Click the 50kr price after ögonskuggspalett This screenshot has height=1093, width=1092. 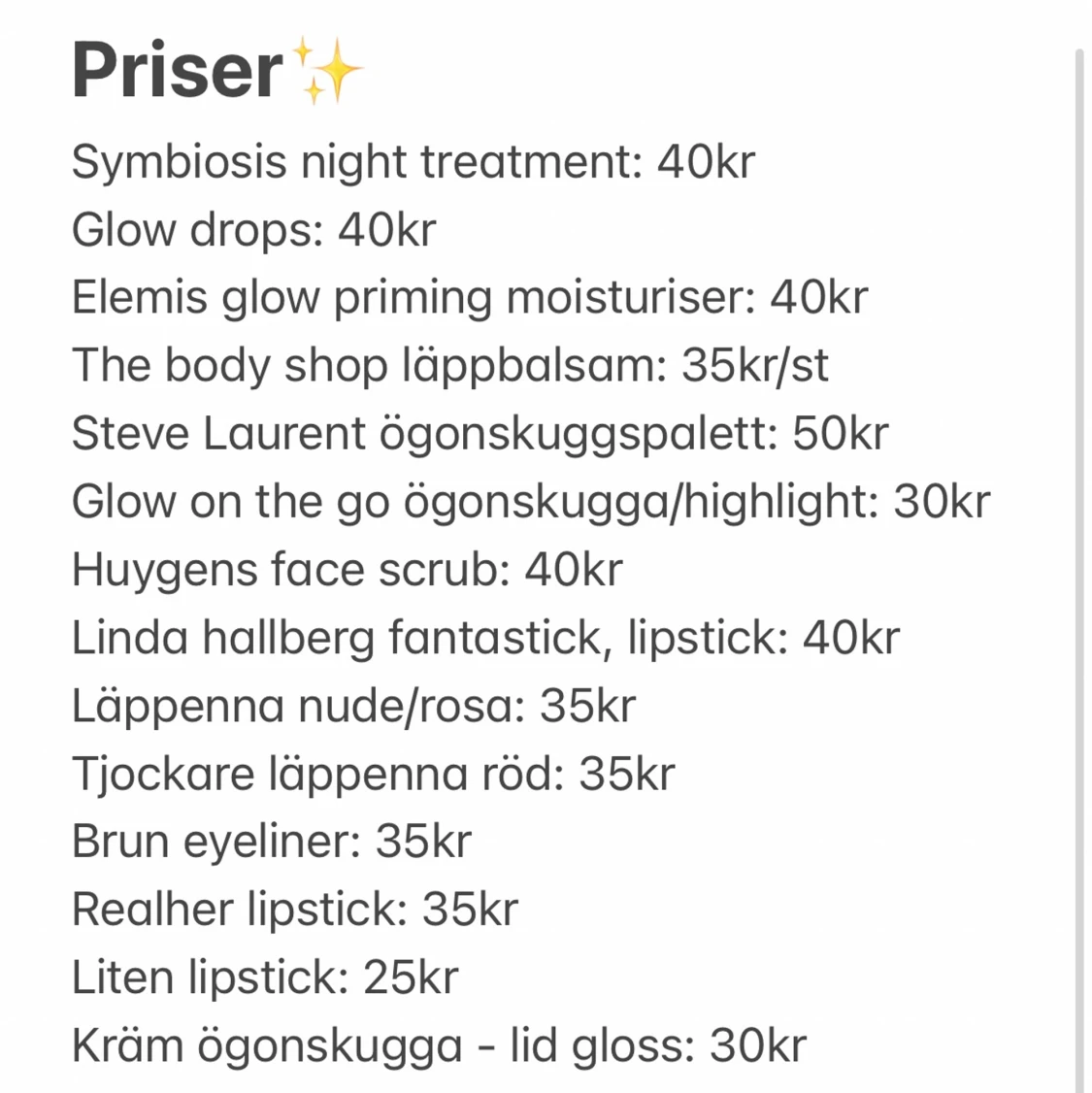(842, 433)
